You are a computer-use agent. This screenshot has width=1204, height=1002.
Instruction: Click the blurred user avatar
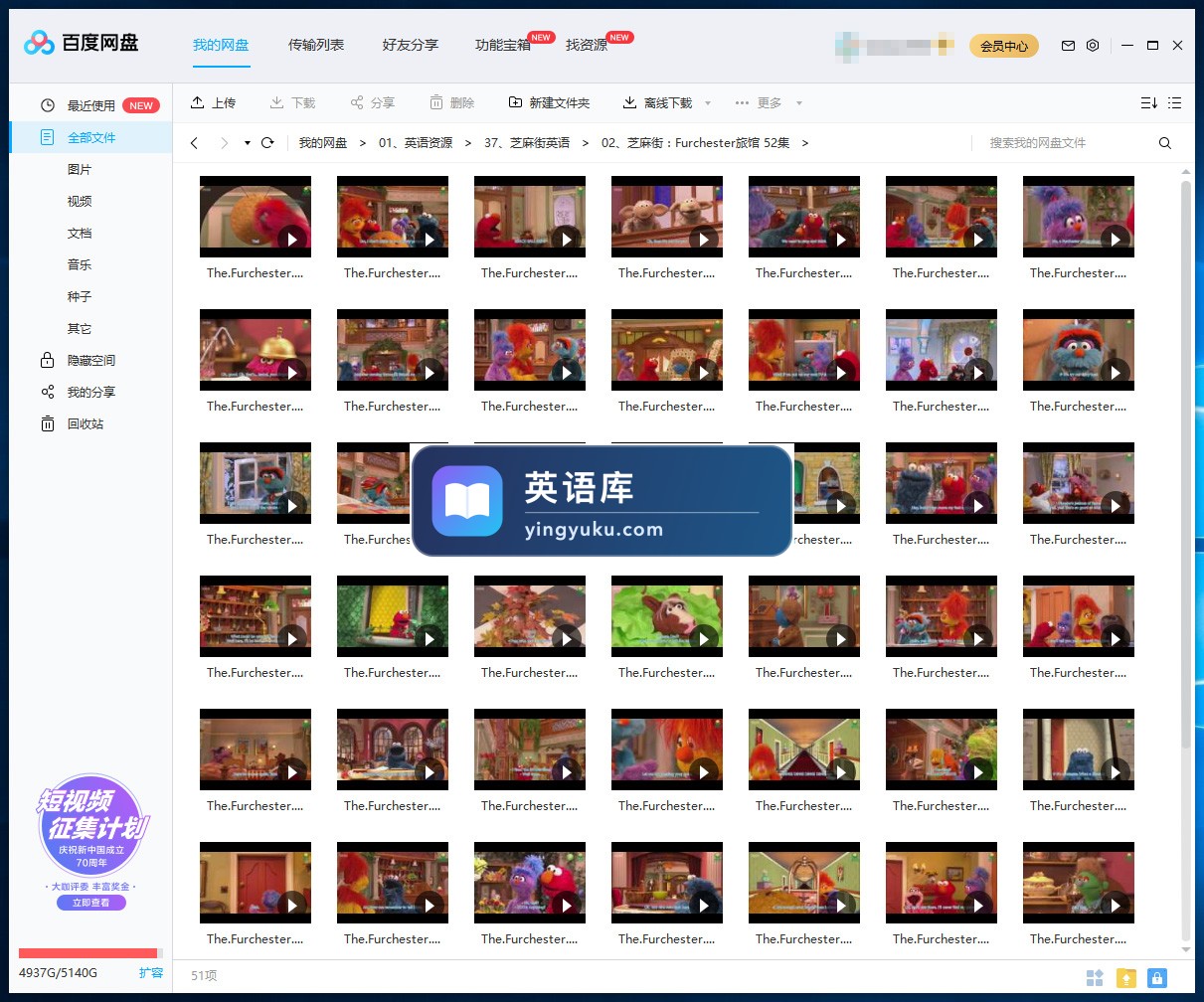click(848, 46)
